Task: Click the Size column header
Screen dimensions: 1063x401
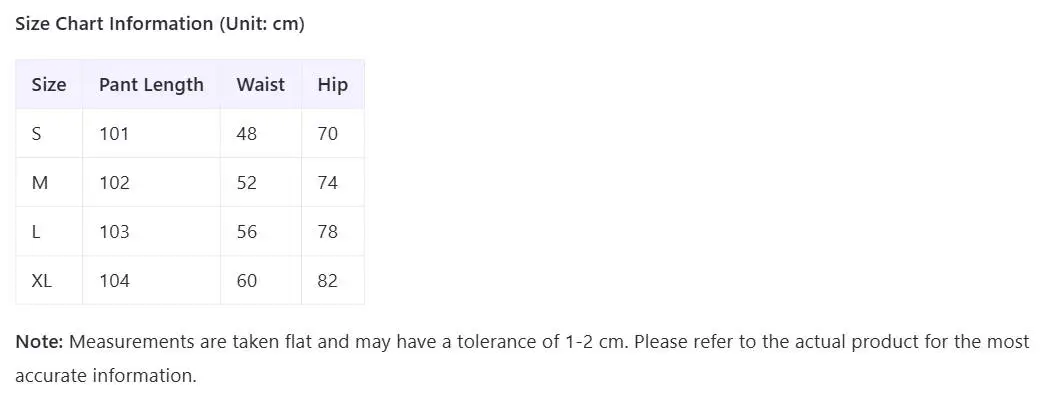Action: click(x=49, y=85)
